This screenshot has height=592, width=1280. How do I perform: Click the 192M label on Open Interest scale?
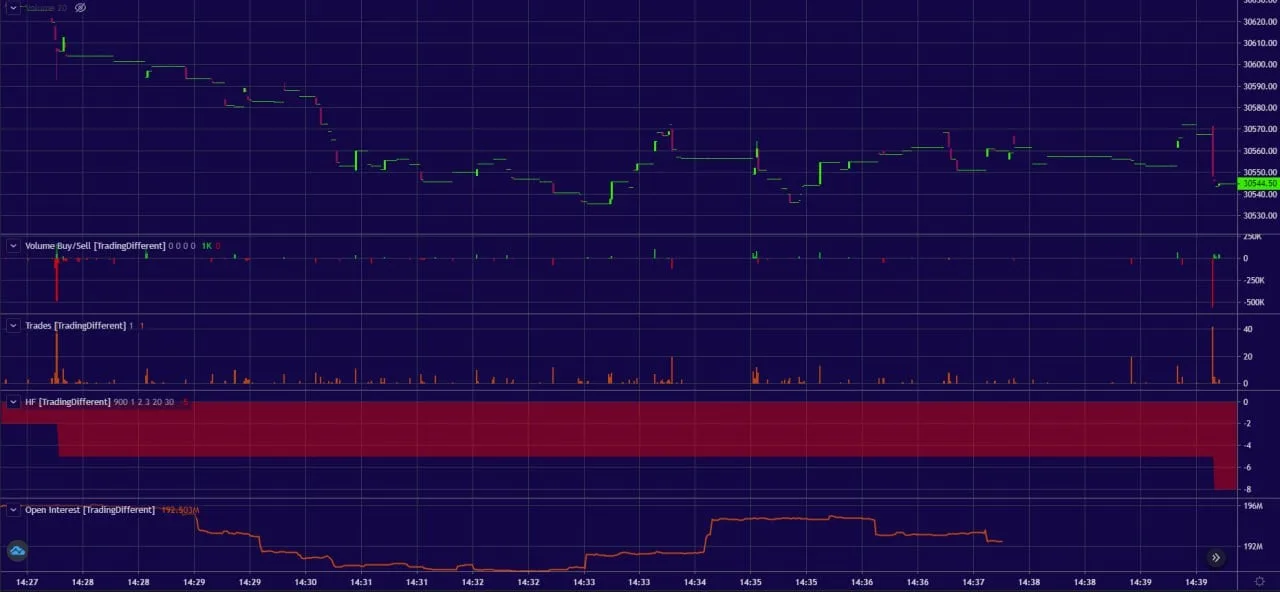pos(1252,546)
